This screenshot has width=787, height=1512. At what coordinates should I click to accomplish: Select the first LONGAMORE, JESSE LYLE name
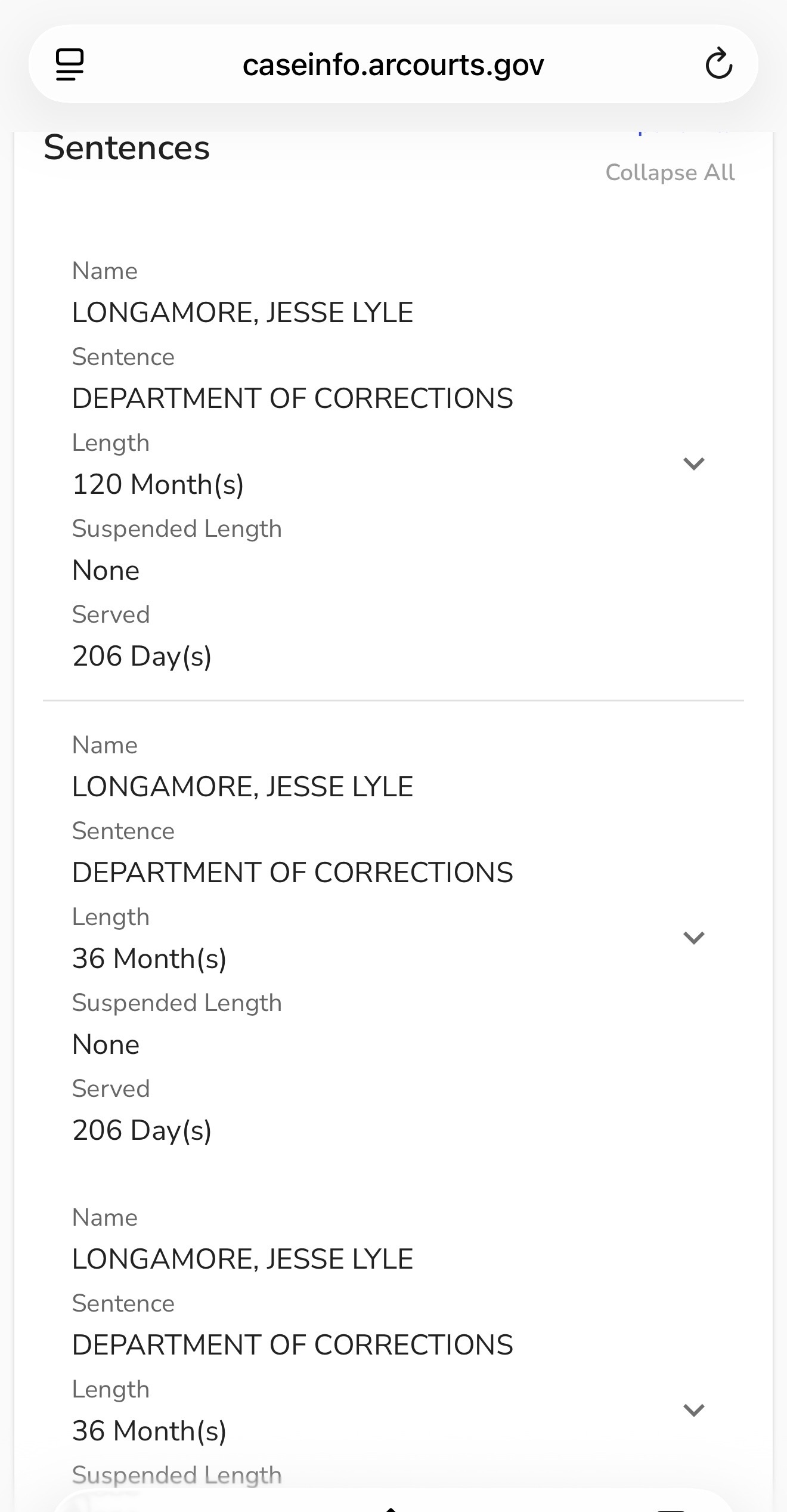[x=242, y=313]
